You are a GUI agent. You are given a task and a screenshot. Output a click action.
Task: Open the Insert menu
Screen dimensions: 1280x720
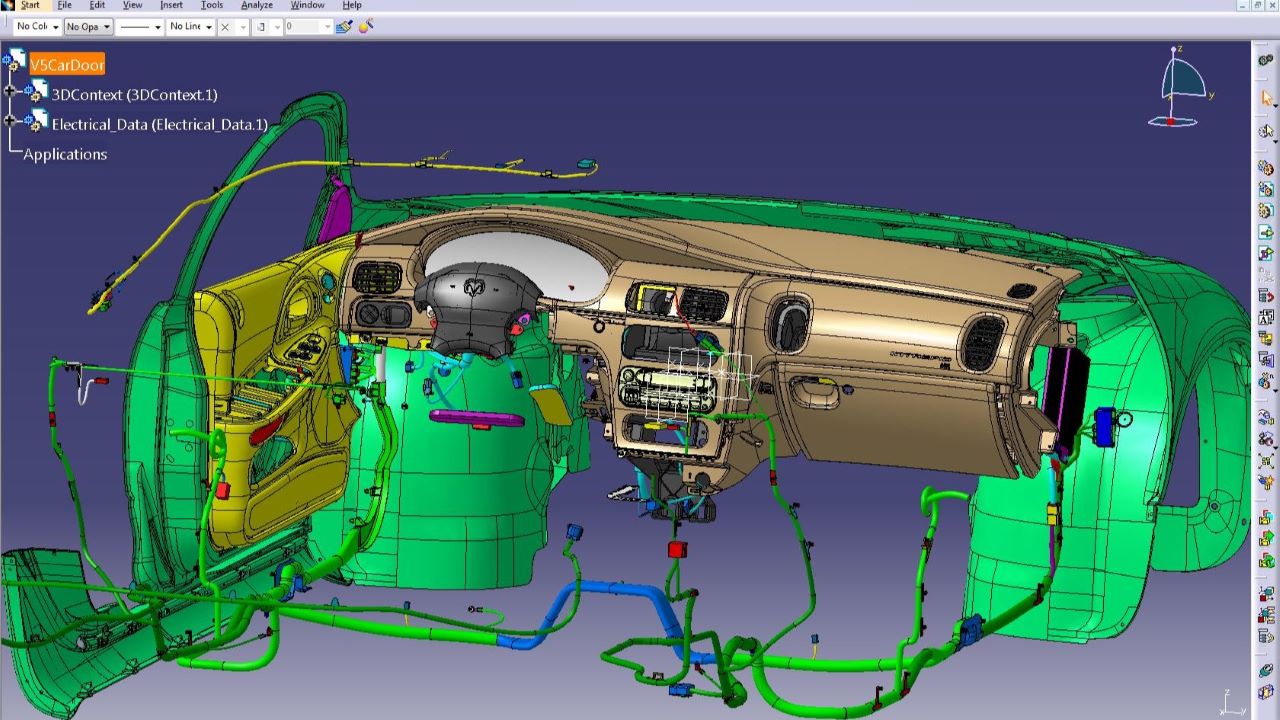tap(171, 5)
